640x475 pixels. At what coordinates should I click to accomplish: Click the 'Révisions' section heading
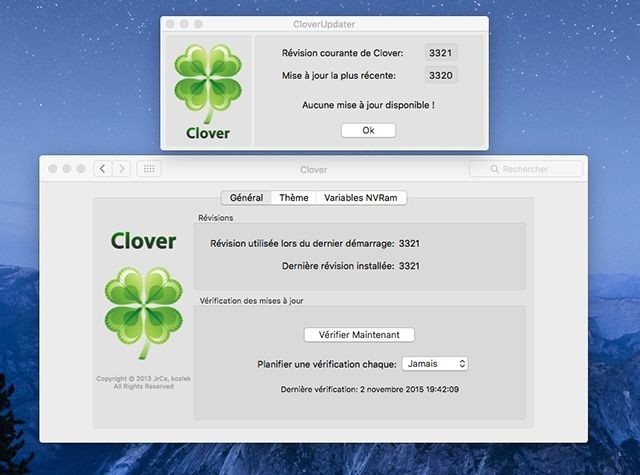click(x=216, y=218)
